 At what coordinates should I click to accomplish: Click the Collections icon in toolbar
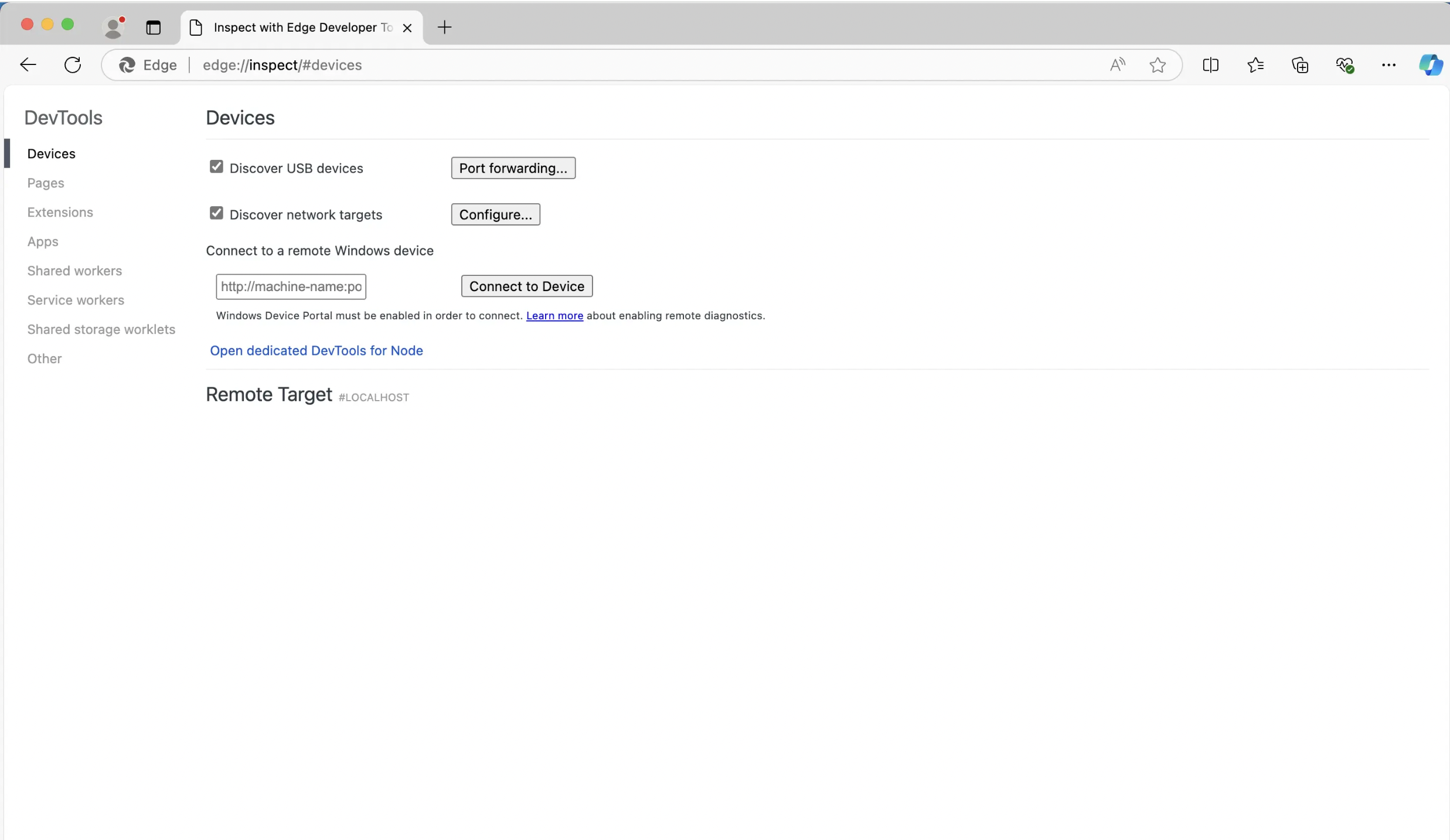(x=1300, y=65)
